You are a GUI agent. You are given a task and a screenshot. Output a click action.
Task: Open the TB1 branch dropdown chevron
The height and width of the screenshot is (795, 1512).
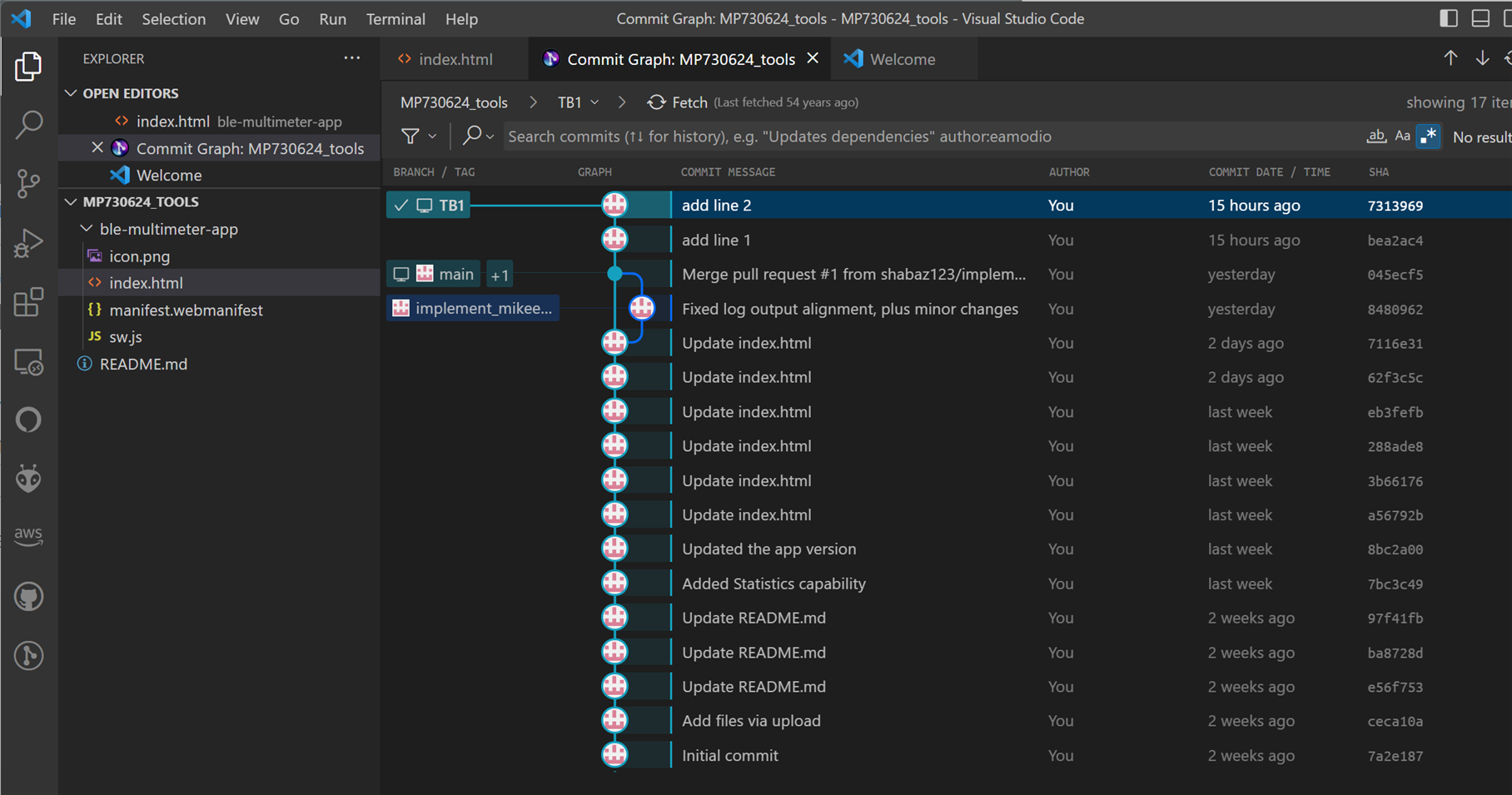coord(594,102)
